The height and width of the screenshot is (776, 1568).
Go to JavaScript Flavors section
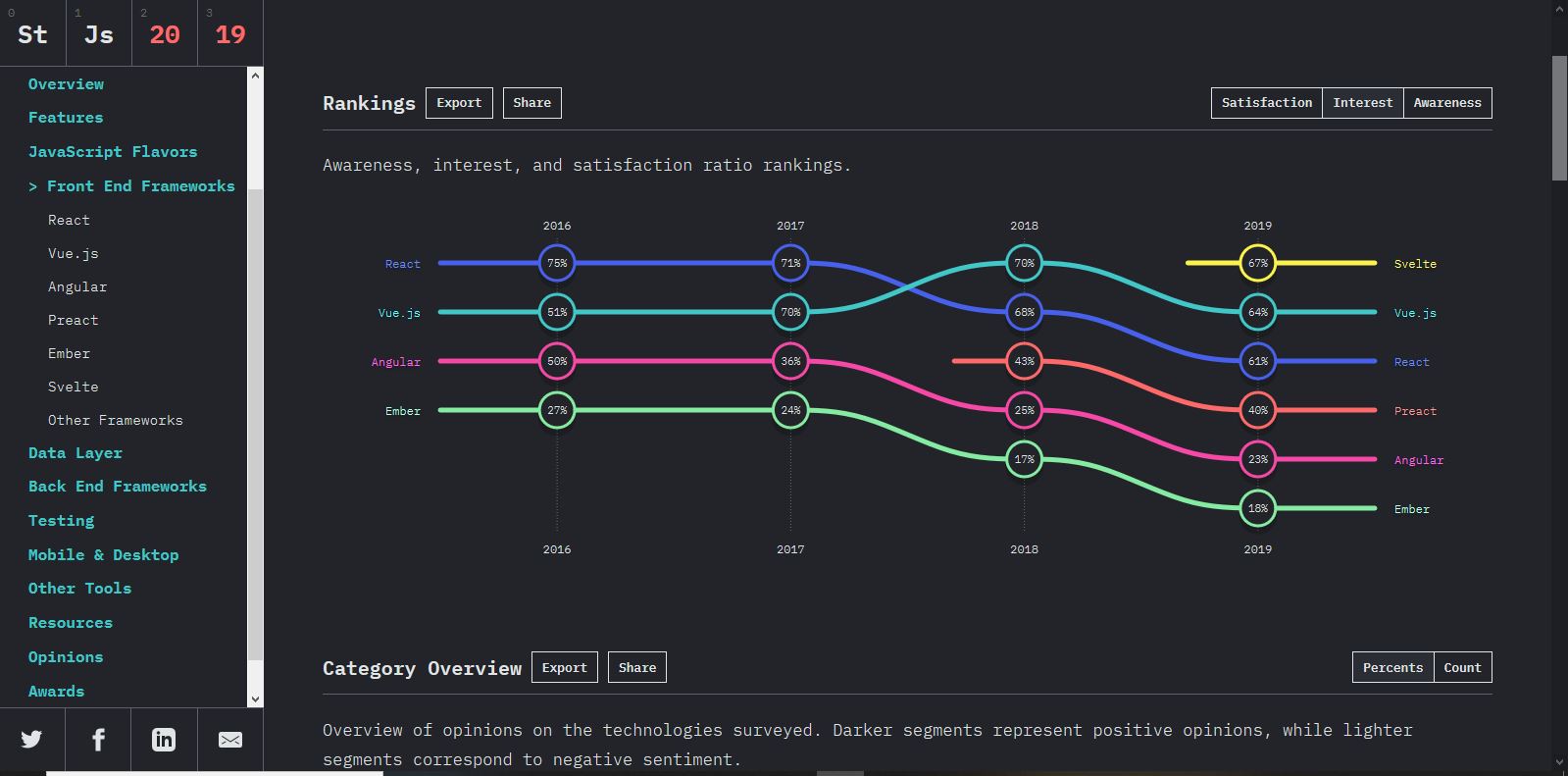coord(113,152)
